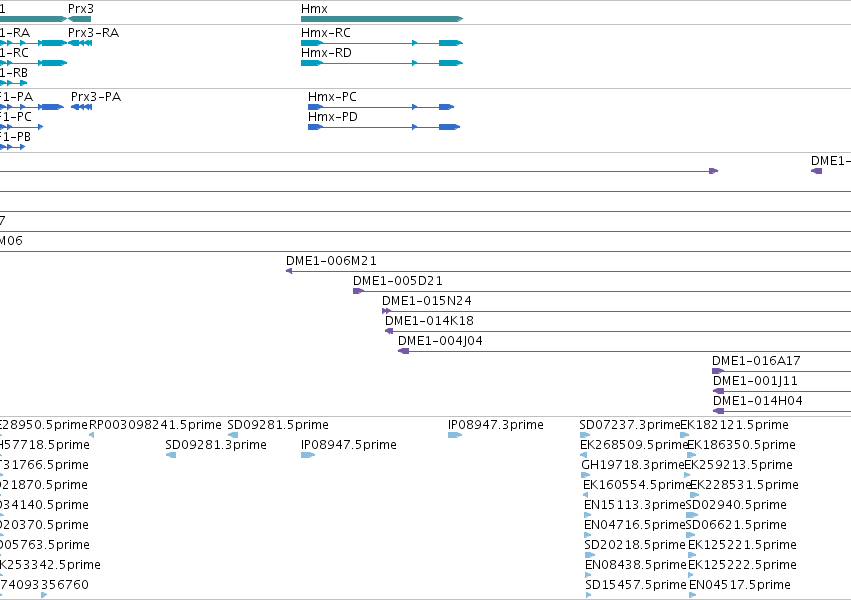Select the Hmx gene bar

click(x=382, y=19)
